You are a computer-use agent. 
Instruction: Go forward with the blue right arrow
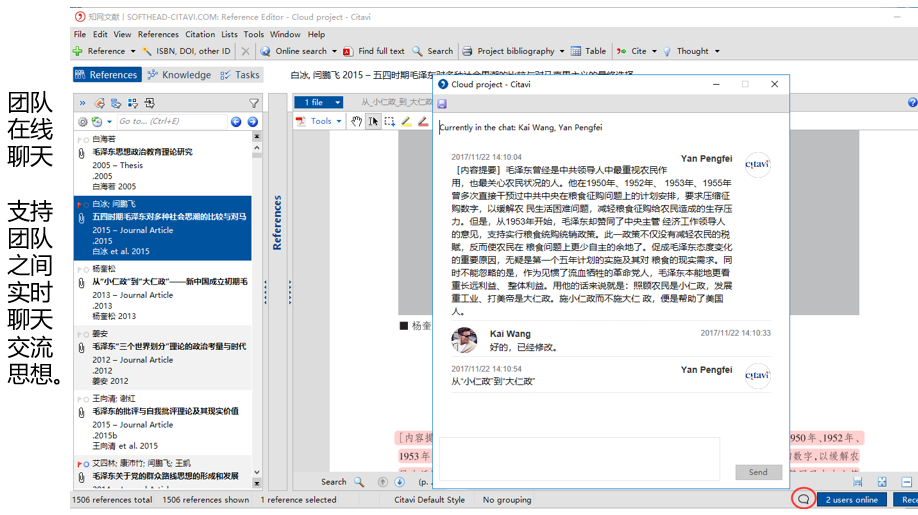252,122
